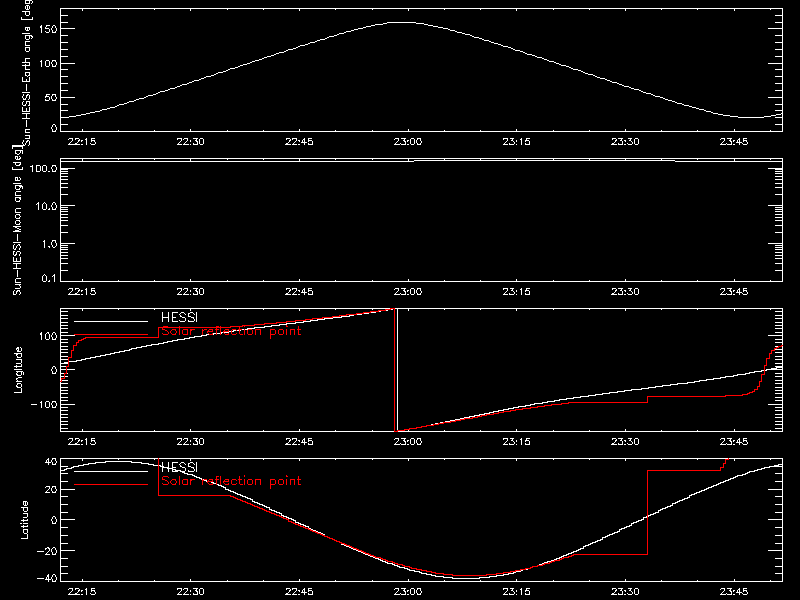This screenshot has height=600, width=800.
Task: Click 23:15 time label under Latitude plot
Action: [x=516, y=591]
